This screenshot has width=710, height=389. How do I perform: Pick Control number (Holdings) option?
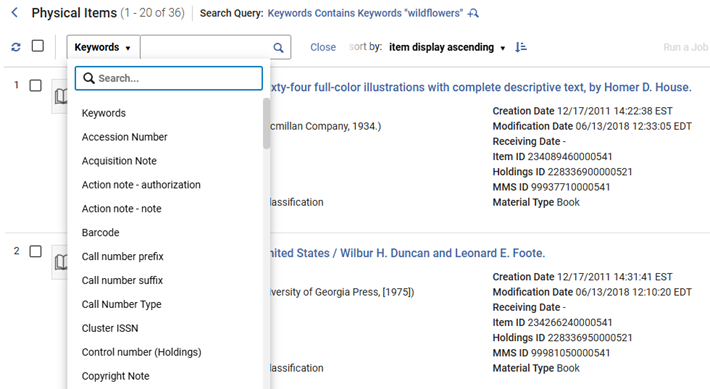[141, 352]
